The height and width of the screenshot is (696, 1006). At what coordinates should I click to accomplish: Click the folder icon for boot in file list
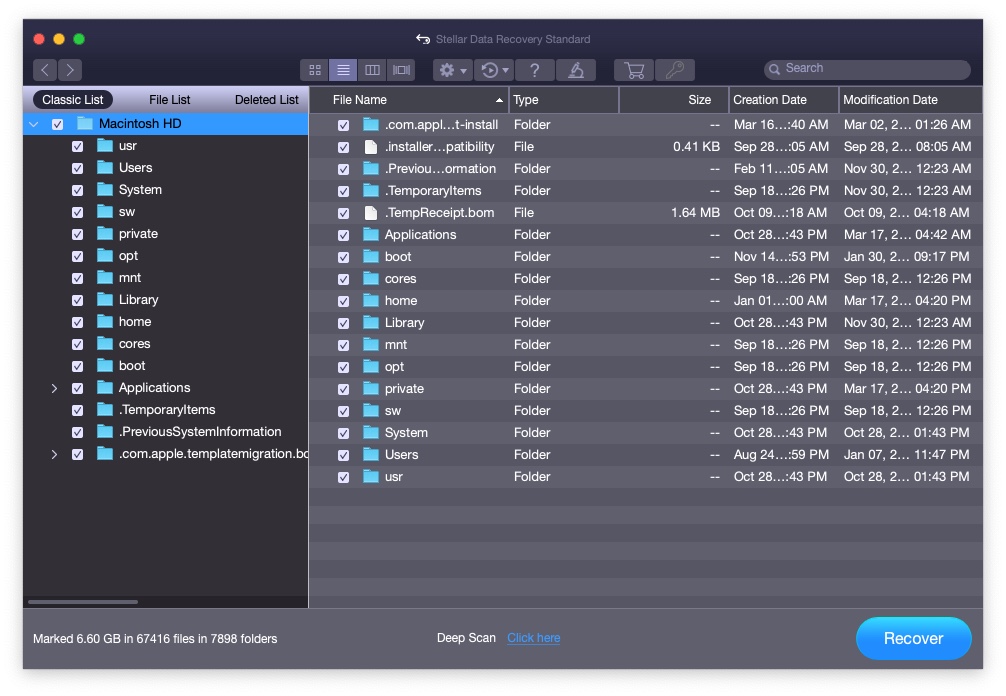371,257
